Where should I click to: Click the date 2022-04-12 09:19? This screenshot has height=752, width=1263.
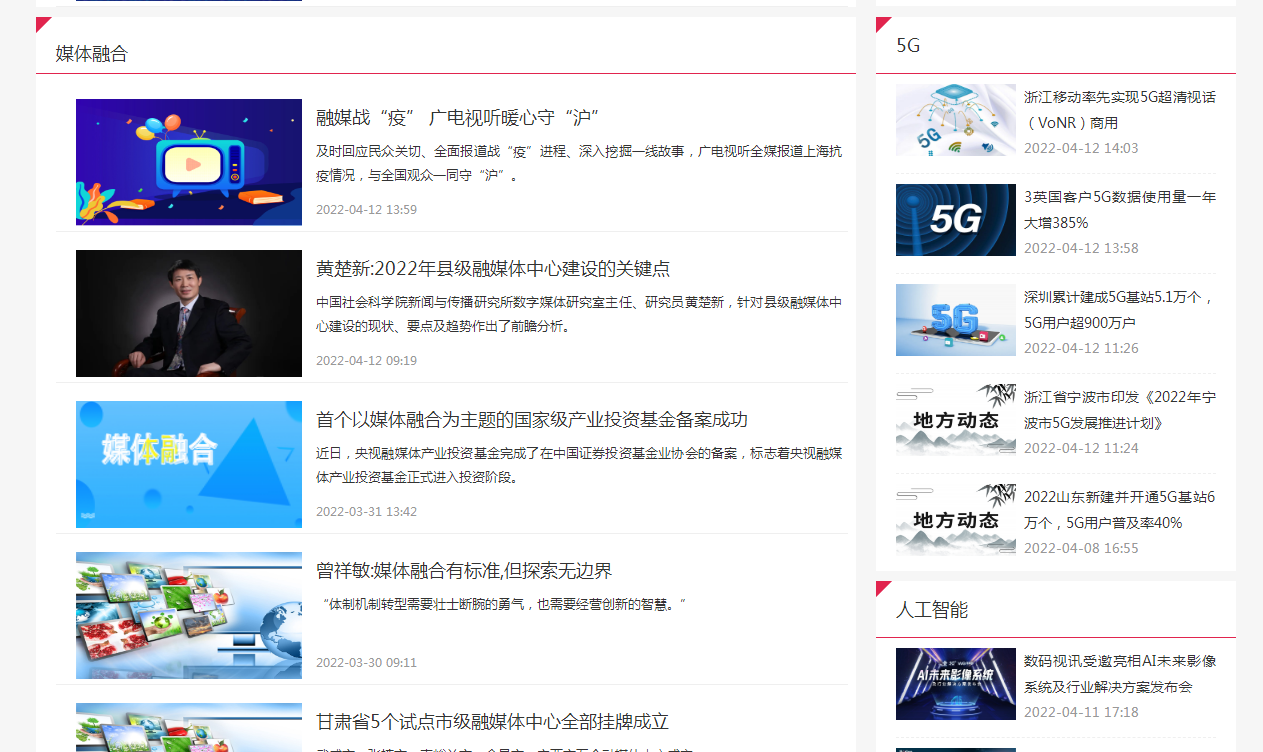pyautogui.click(x=366, y=360)
